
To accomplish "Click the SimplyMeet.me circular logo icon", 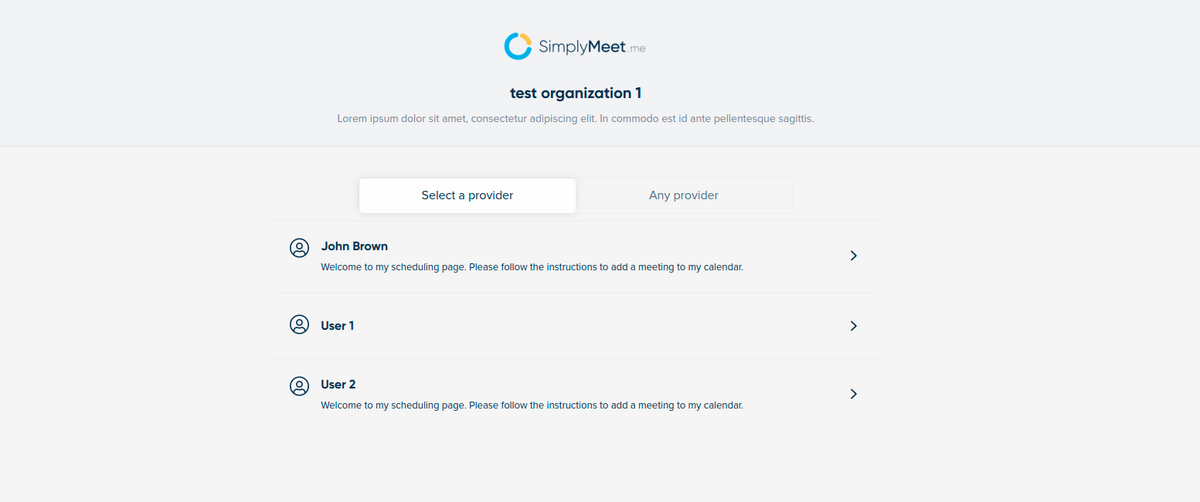I will [x=517, y=46].
